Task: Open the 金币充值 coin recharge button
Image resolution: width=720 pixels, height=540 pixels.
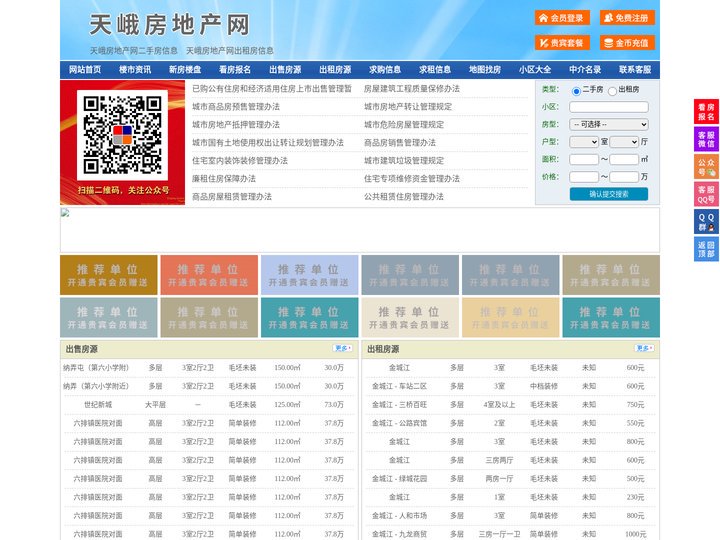Action: (627, 43)
